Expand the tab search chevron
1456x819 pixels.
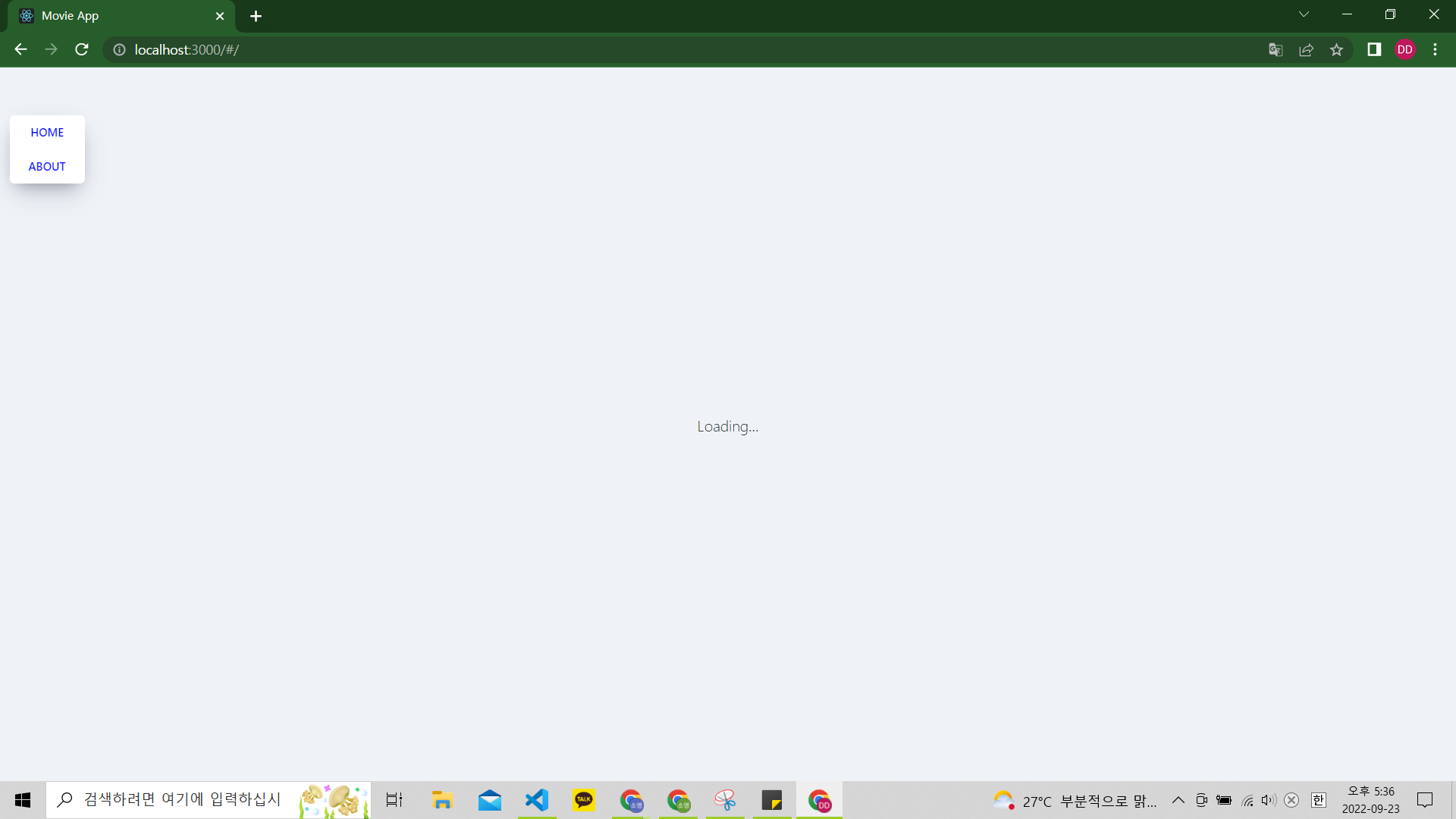tap(1304, 14)
